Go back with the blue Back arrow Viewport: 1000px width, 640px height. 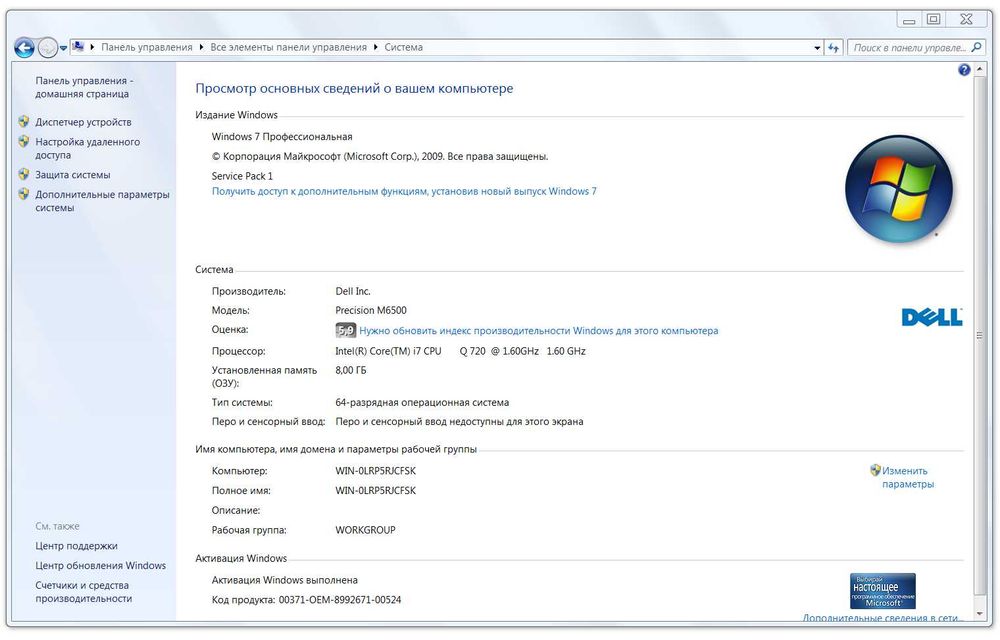pyautogui.click(x=24, y=47)
